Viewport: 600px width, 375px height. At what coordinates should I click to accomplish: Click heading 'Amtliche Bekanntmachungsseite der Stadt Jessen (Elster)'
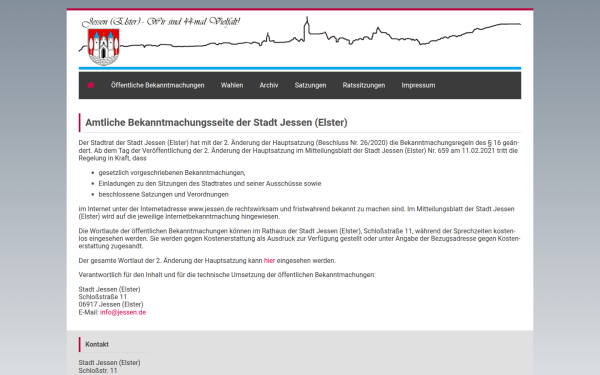(x=216, y=122)
